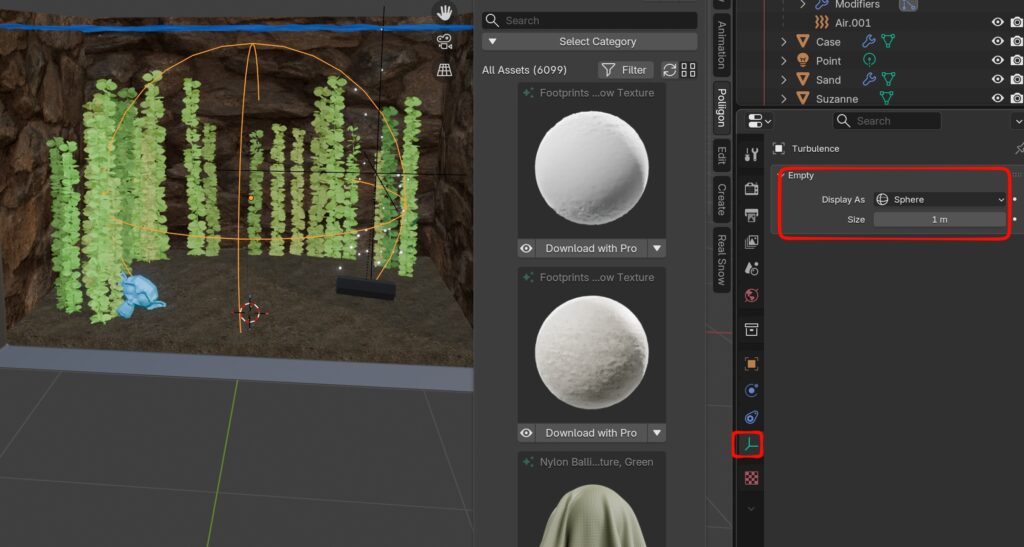Click first Download with Pro button
The width and height of the screenshot is (1024, 547).
click(x=591, y=248)
